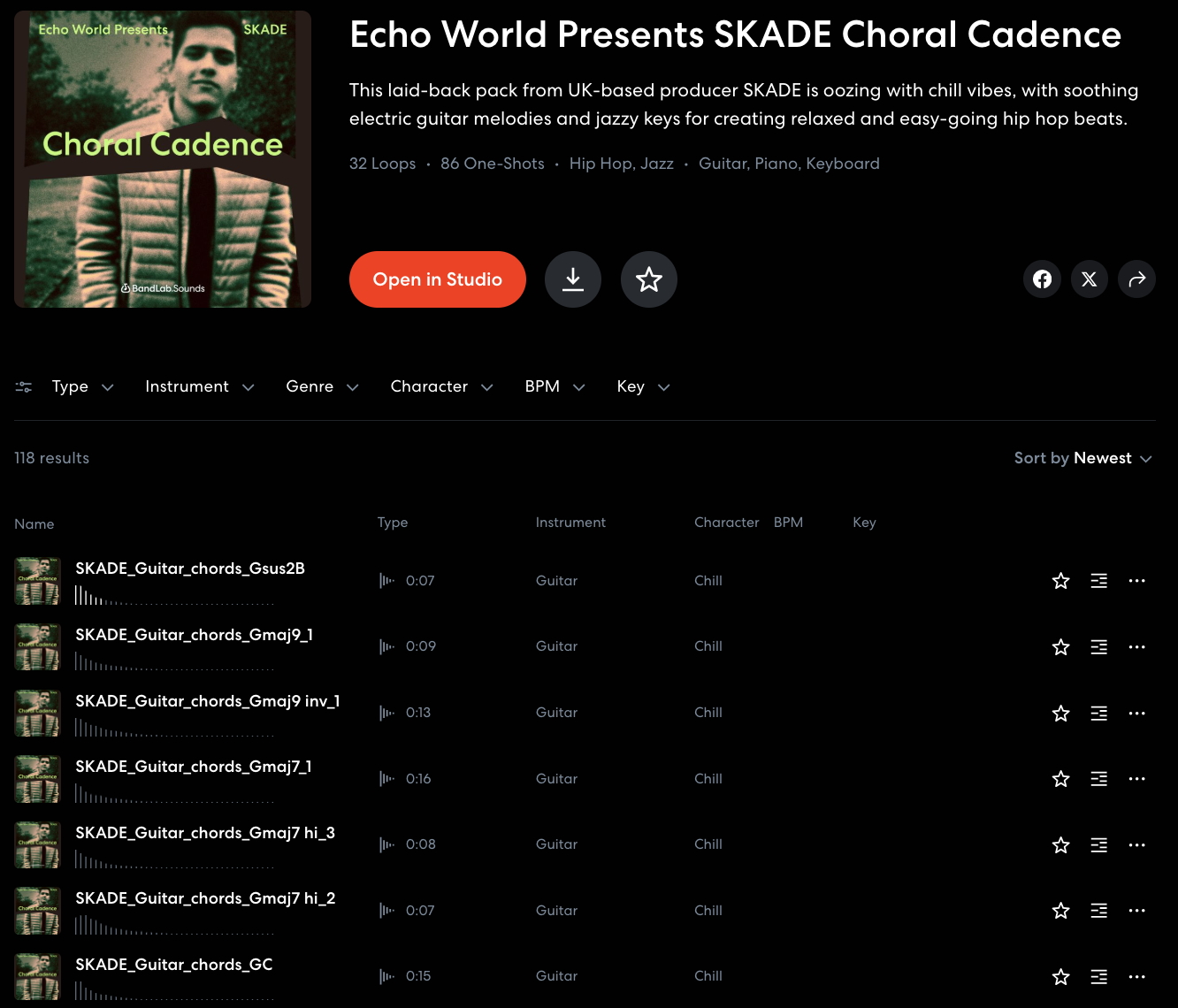Expand the Instrument filter dropdown
The height and width of the screenshot is (1008, 1178).
click(200, 386)
